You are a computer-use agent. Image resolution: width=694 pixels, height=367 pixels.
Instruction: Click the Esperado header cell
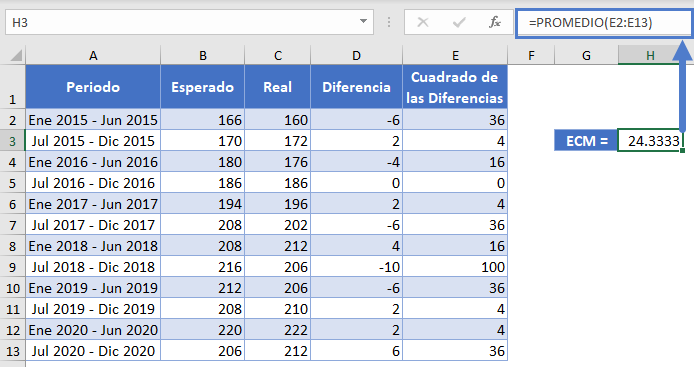point(202,87)
